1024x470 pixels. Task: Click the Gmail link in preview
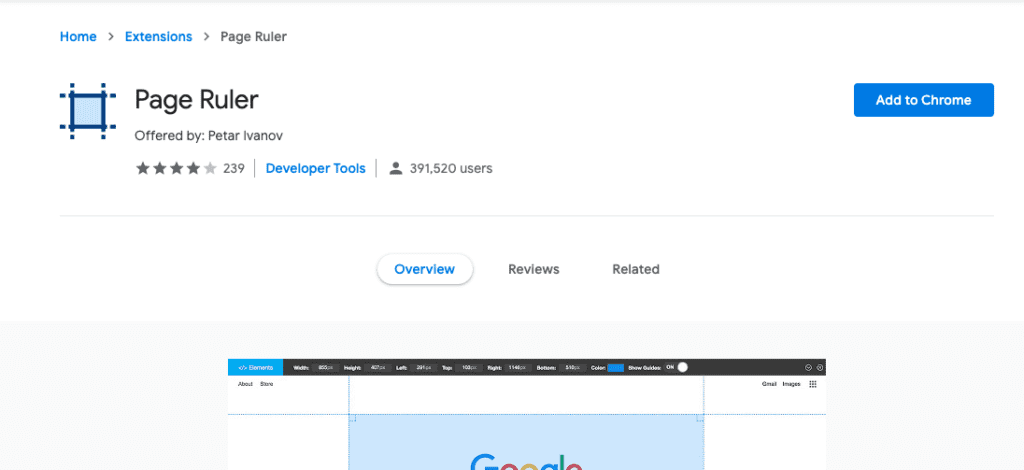(x=769, y=384)
